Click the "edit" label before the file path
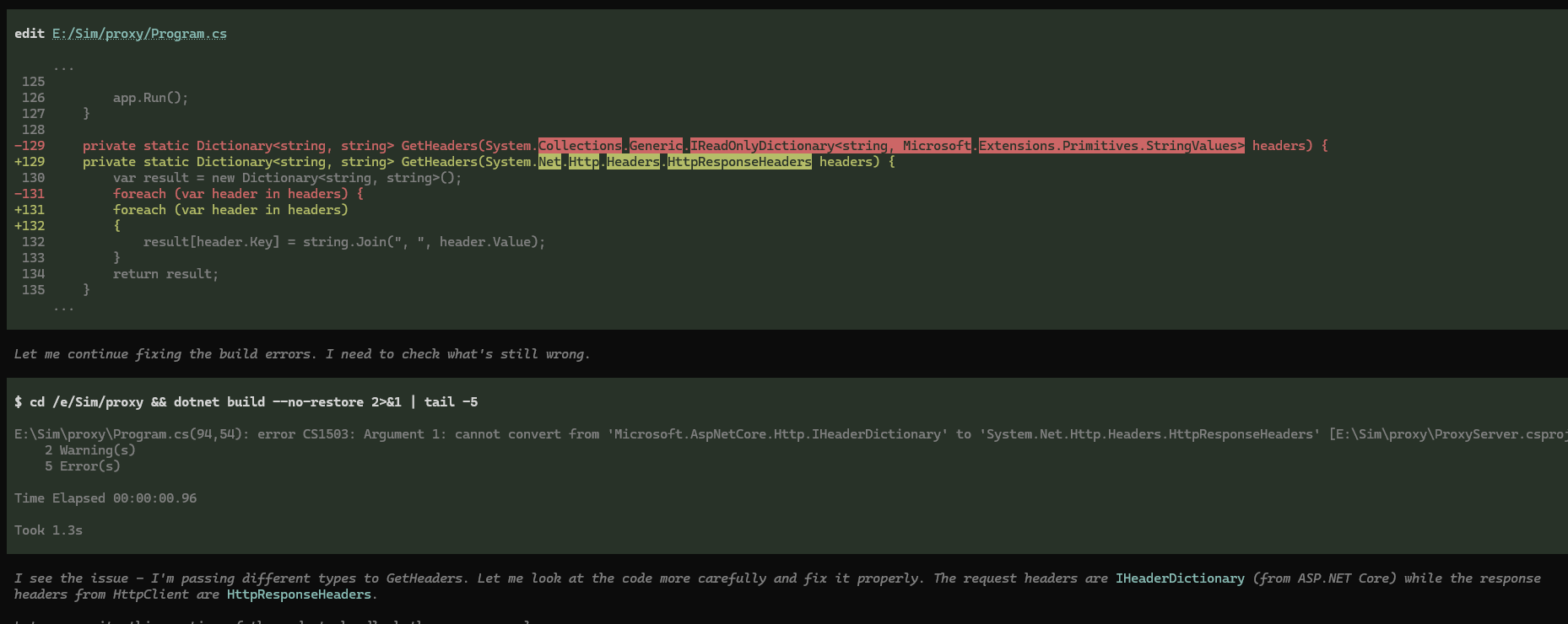1568x624 pixels. (30, 34)
